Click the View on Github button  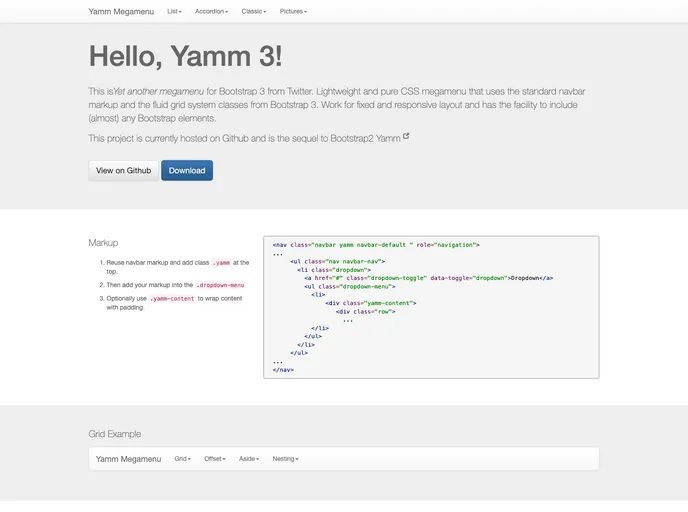(x=123, y=170)
